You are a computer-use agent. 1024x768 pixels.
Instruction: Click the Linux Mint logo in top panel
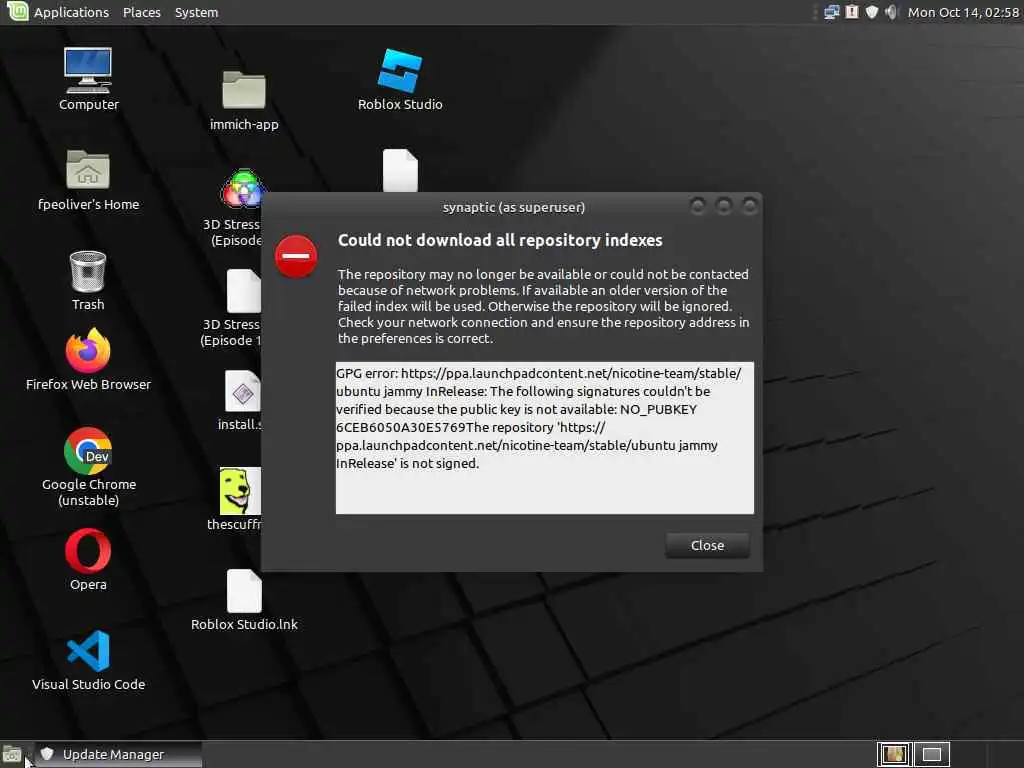[17, 11]
